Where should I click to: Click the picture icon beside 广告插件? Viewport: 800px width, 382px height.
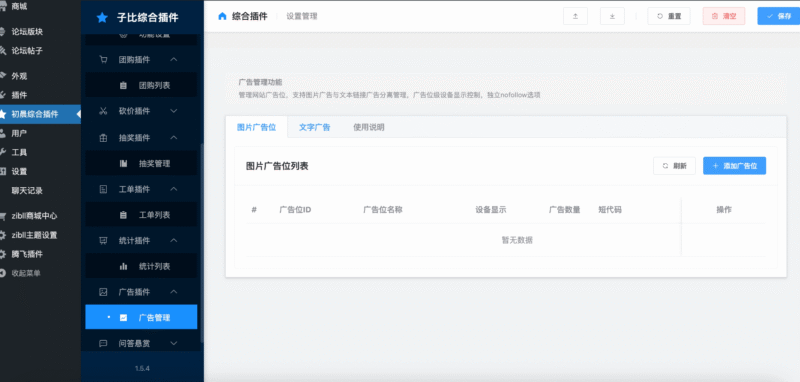[x=103, y=292]
